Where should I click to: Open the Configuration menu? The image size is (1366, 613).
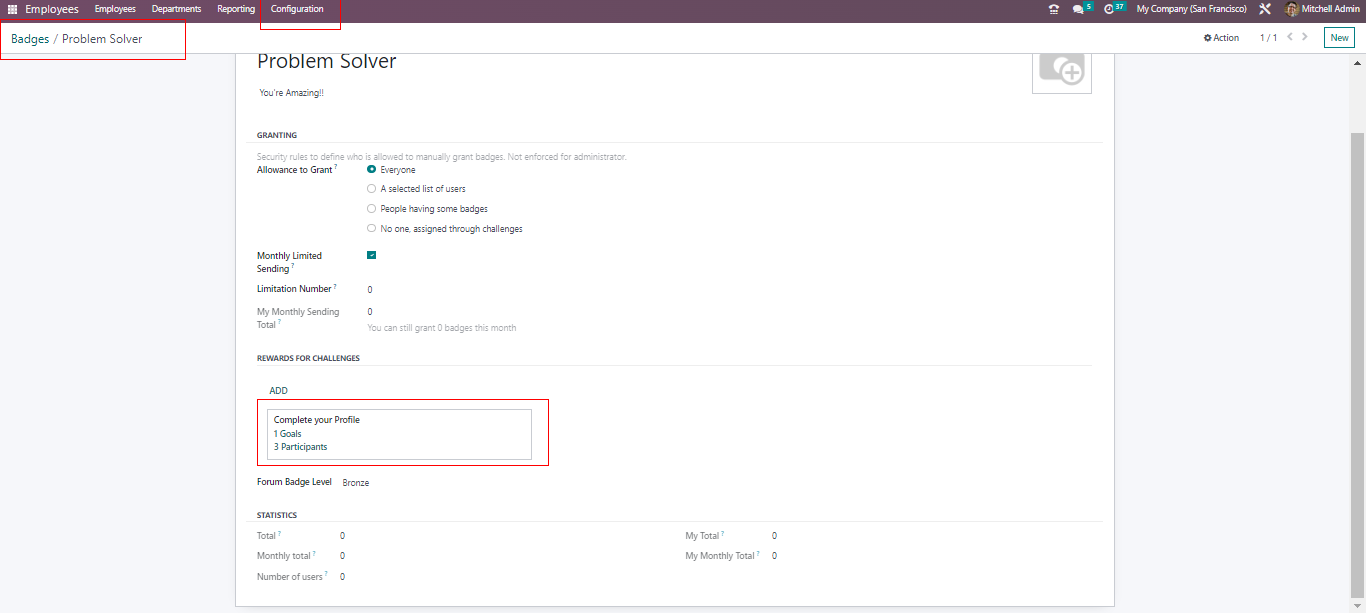[297, 9]
